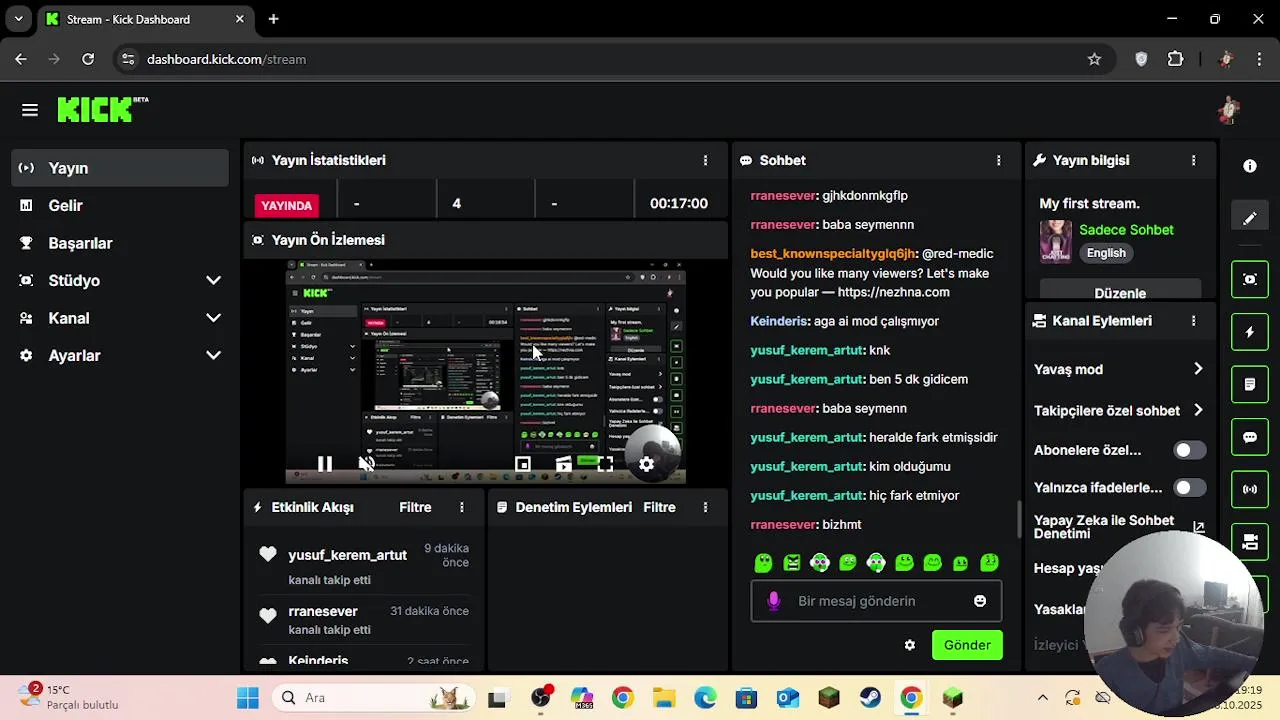The image size is (1280, 720).
Task: Unmute the stream preview audio
Action: pyautogui.click(x=367, y=464)
